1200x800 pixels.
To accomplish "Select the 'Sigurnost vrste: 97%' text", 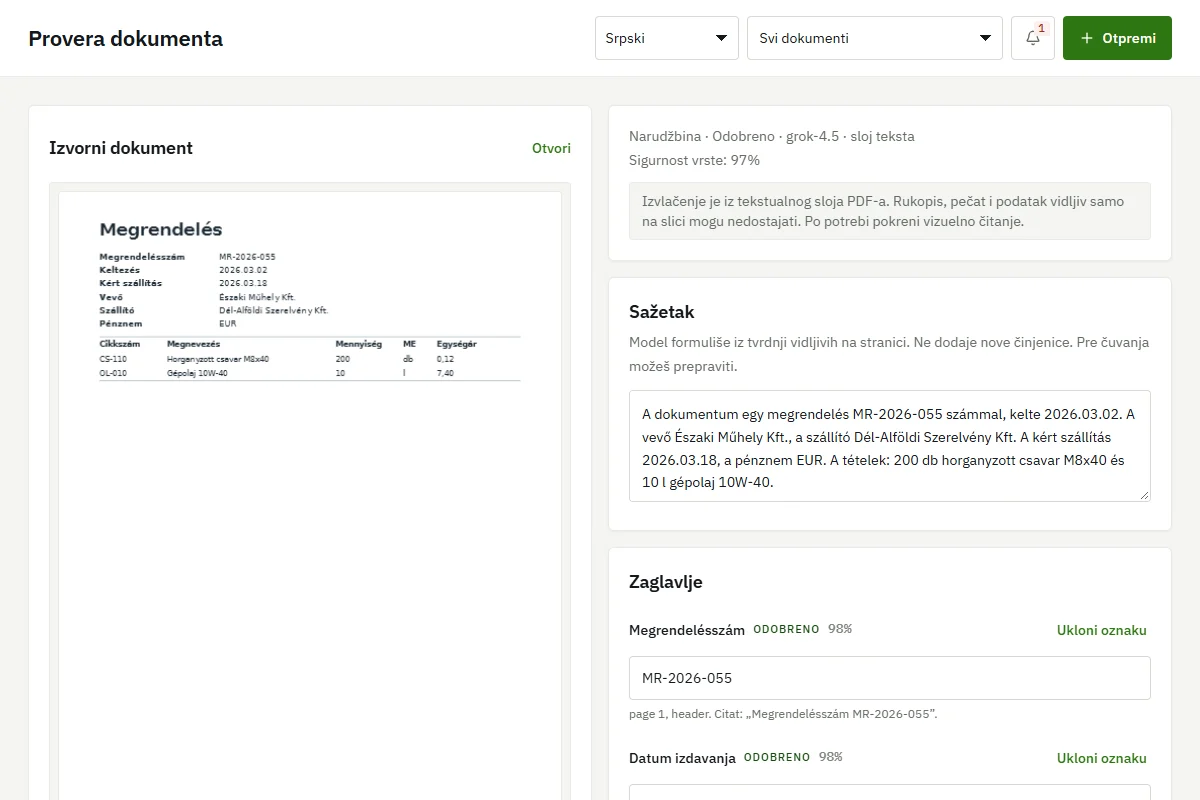I will point(695,160).
